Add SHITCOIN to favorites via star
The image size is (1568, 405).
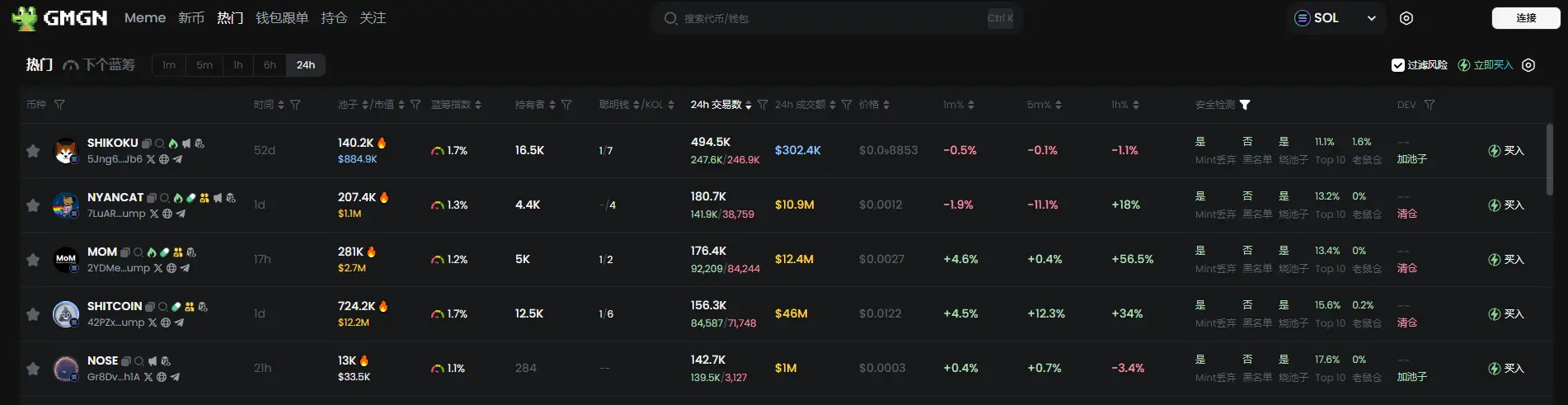(33, 314)
